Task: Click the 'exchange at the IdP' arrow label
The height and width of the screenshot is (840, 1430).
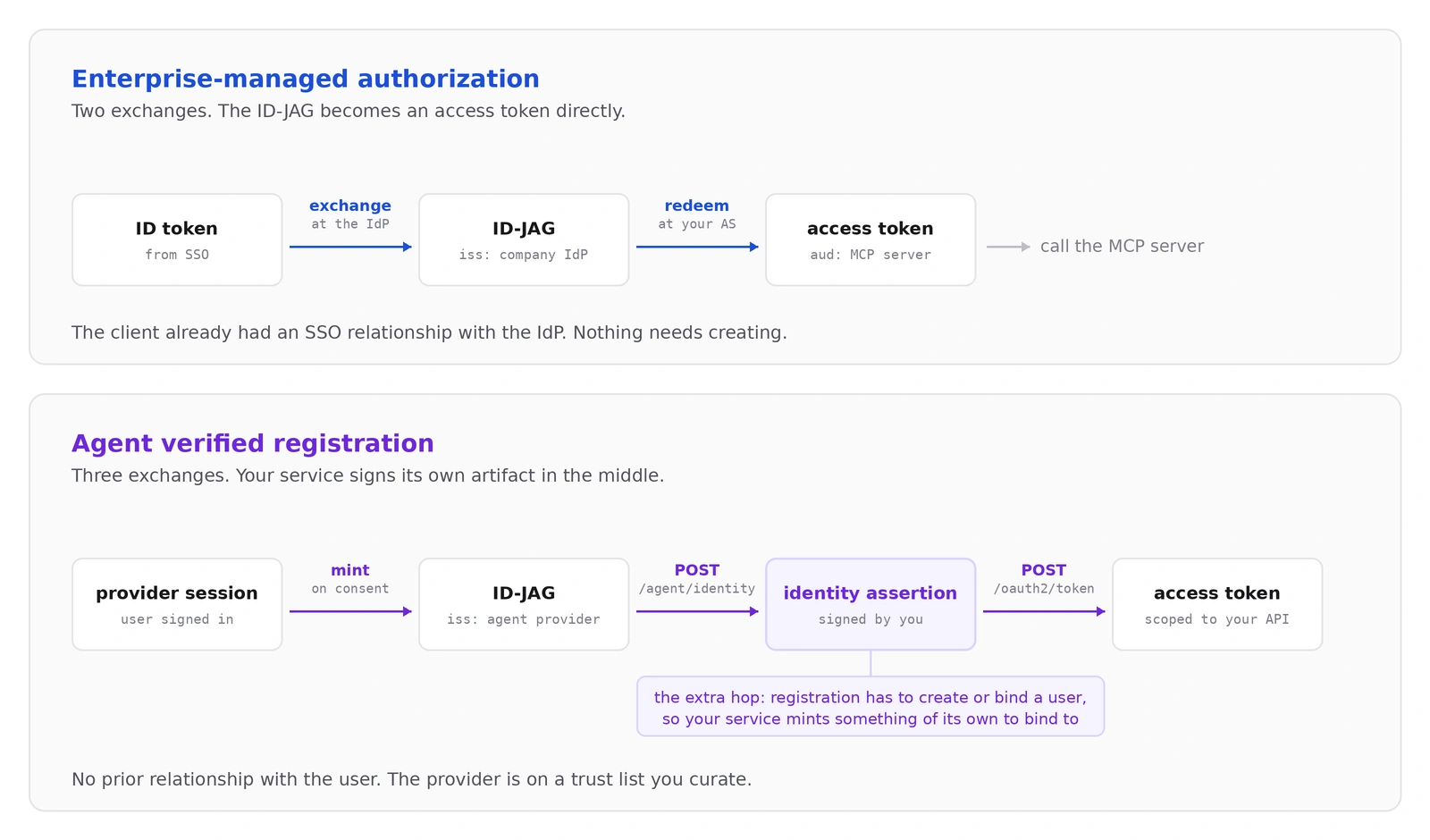Action: click(x=350, y=214)
